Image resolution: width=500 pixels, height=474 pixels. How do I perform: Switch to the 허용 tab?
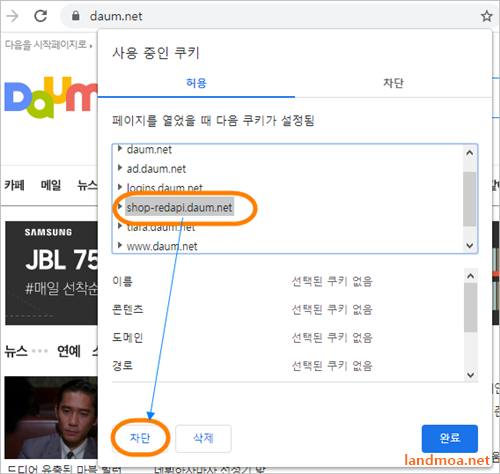coord(196,83)
